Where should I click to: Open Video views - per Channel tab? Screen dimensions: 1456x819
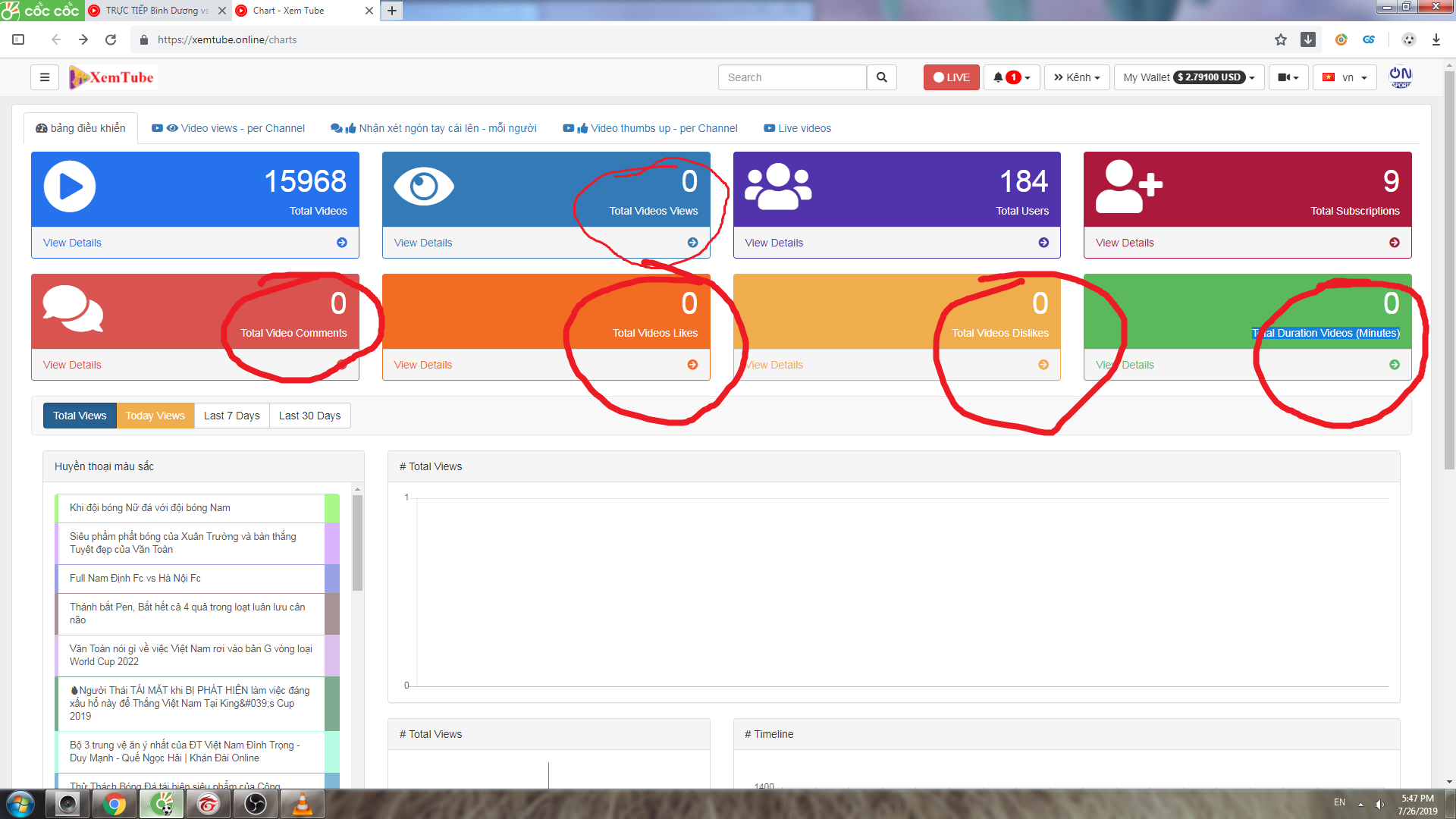(x=228, y=128)
